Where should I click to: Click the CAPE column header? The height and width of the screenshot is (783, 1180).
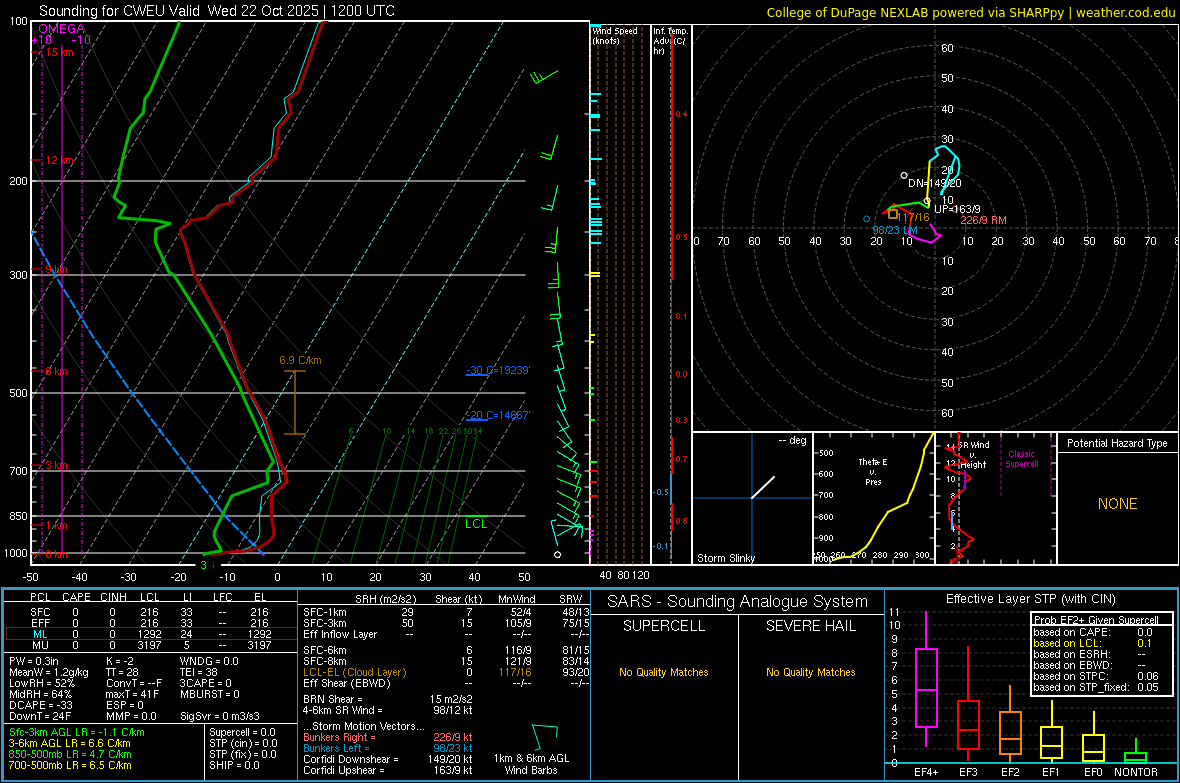[76, 597]
